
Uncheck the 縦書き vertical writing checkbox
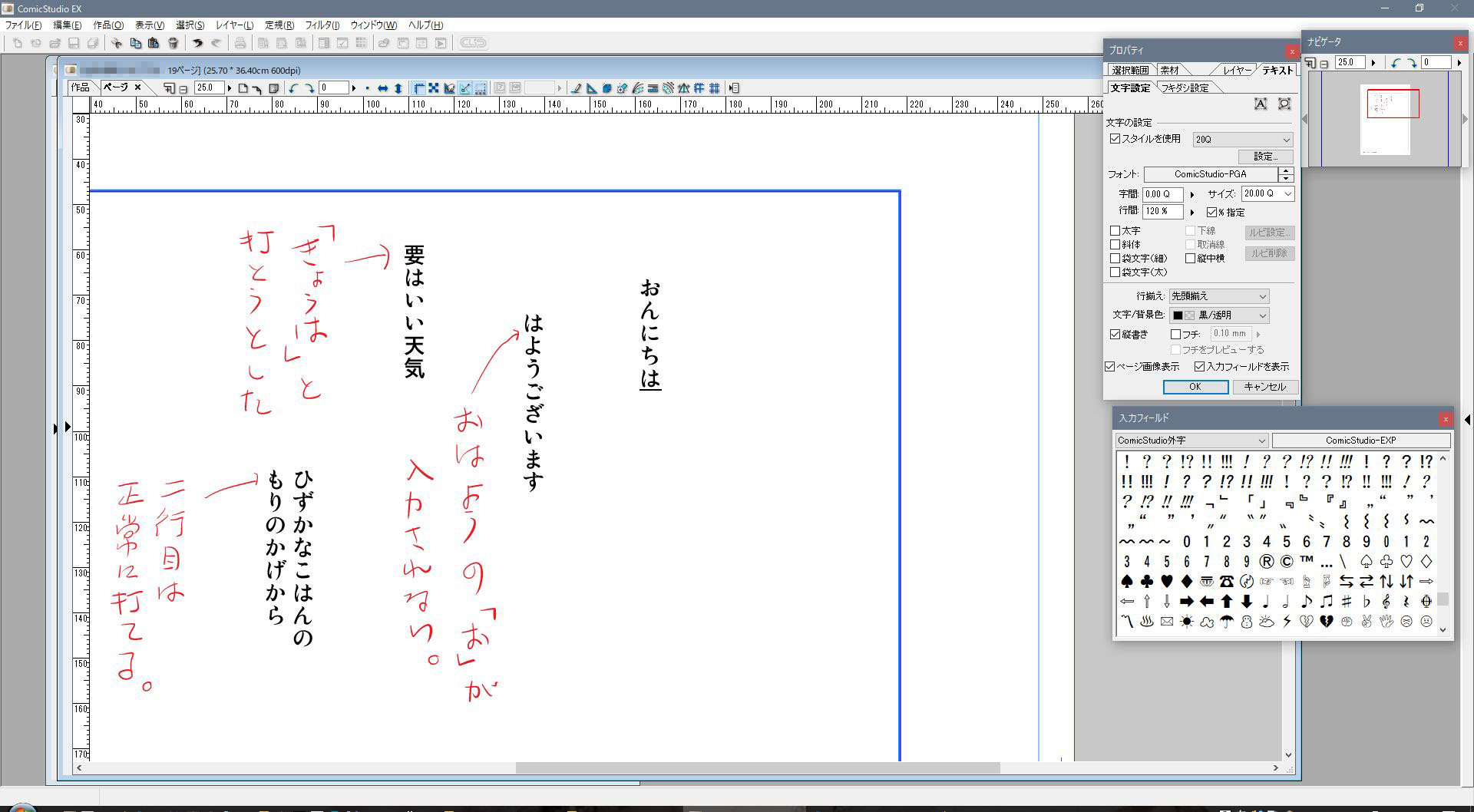tap(1115, 335)
